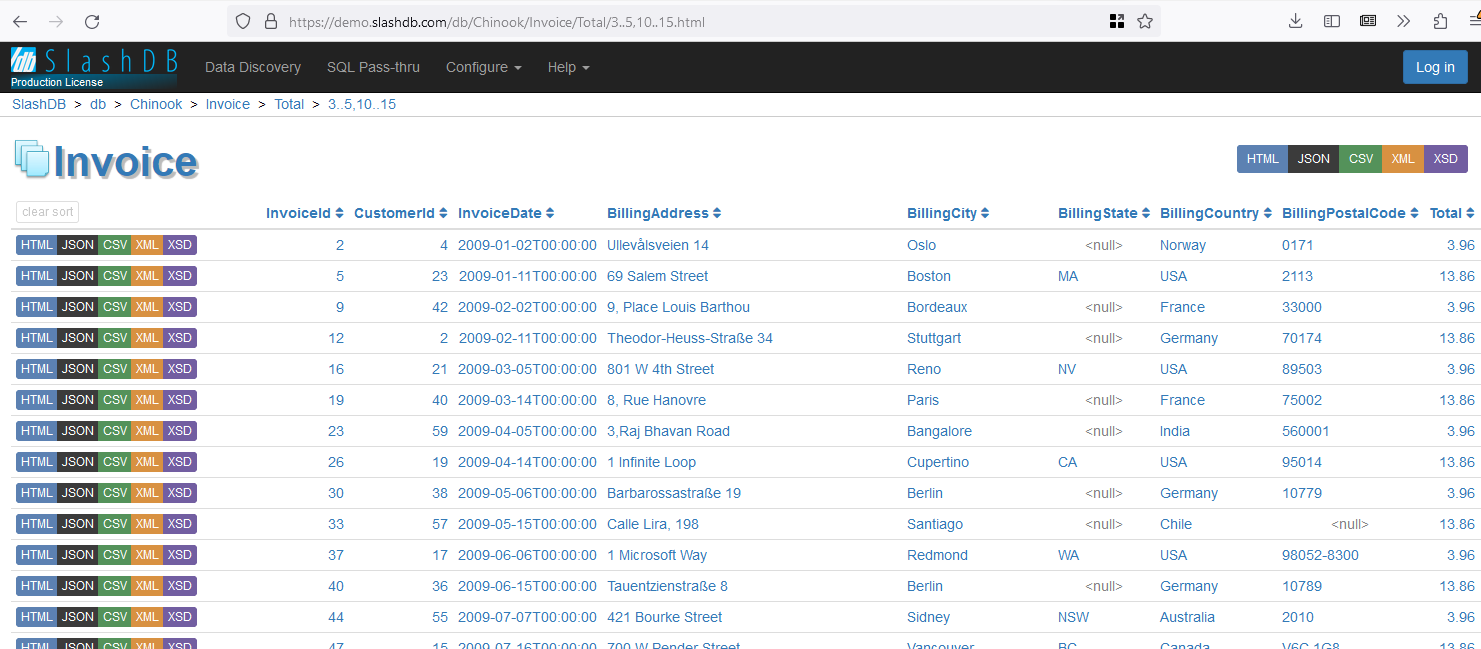Open XML for the Theodor-Heuss-Straße 34 row
Screen dimensions: 1481x649
[x=147, y=338]
